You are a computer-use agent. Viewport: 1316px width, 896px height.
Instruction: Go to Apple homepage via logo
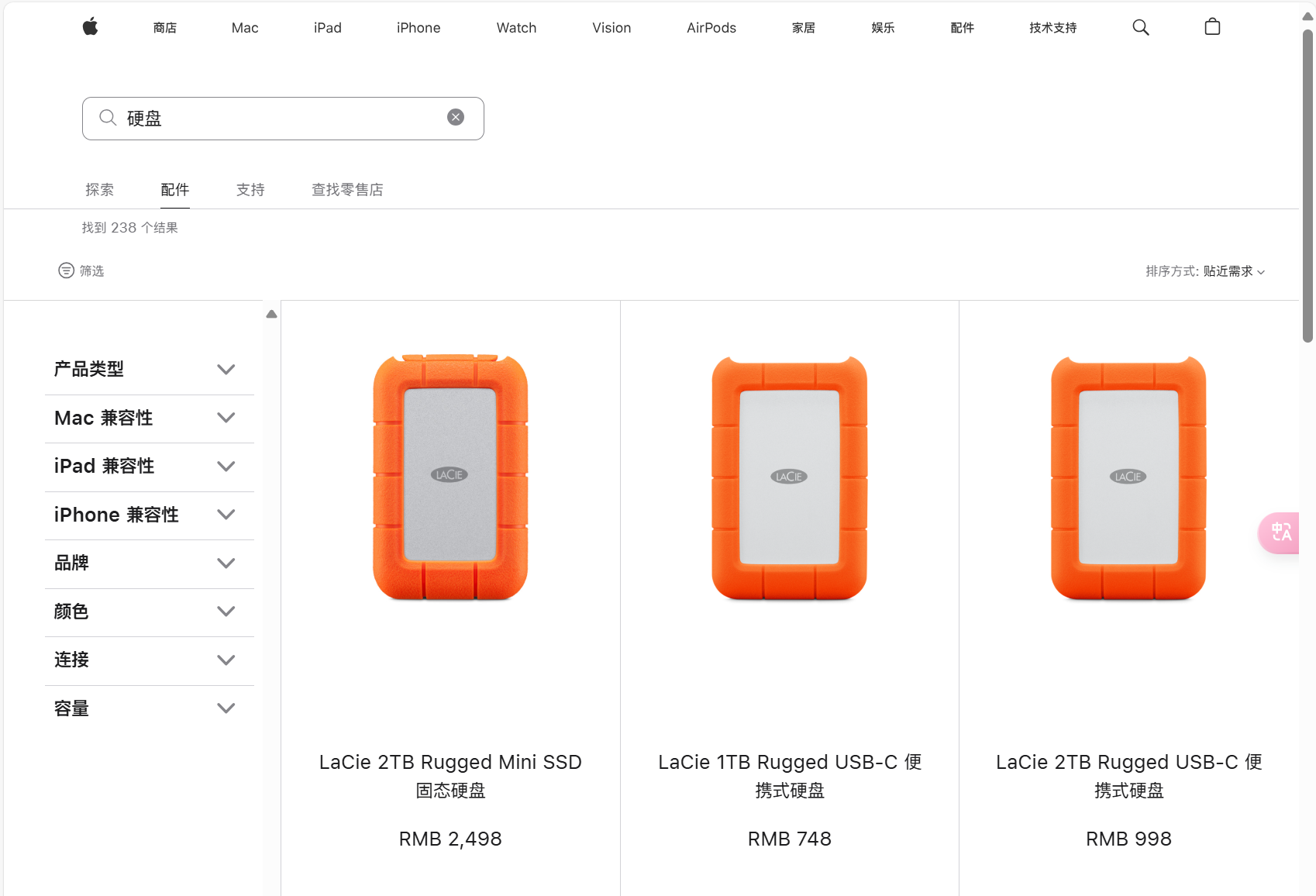click(91, 27)
